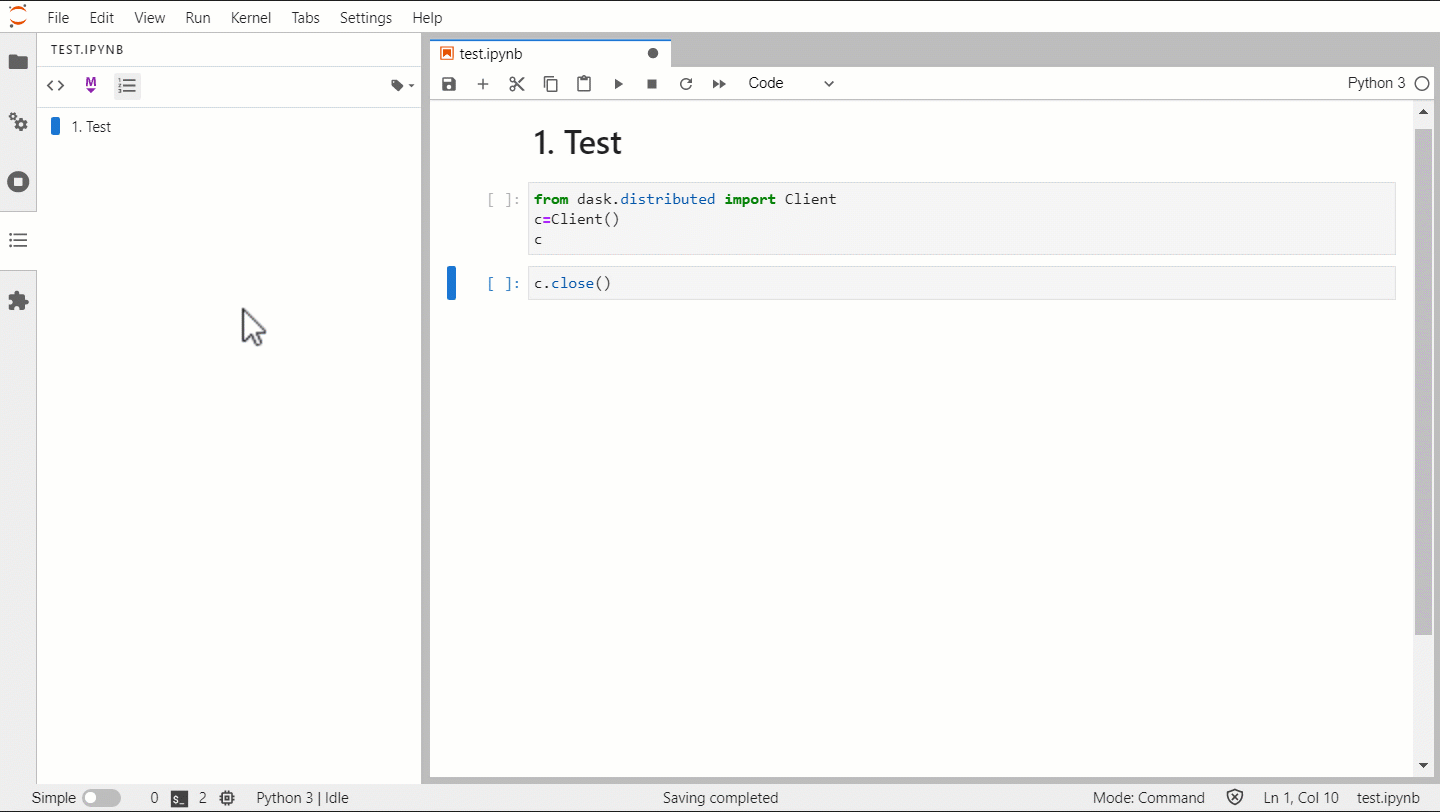Open the Code cell type dropdown
The width and height of the screenshot is (1440, 812).
click(x=791, y=83)
